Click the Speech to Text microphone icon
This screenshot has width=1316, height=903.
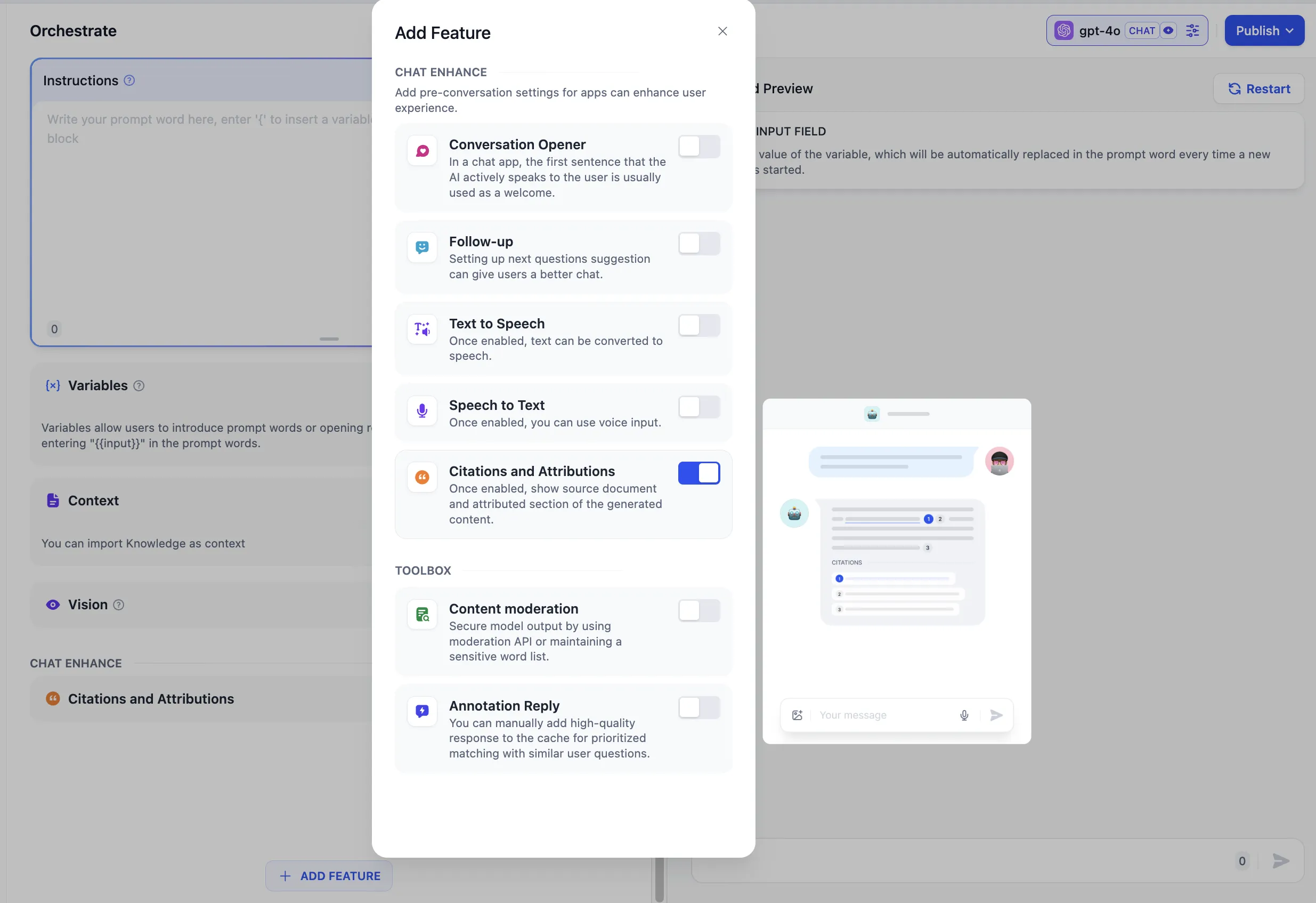422,410
